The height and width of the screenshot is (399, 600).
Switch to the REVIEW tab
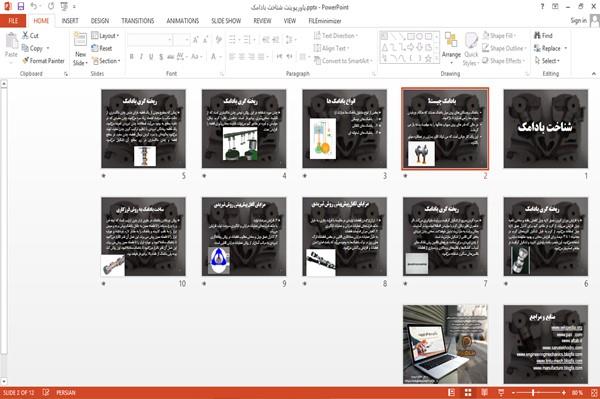[x=262, y=21]
